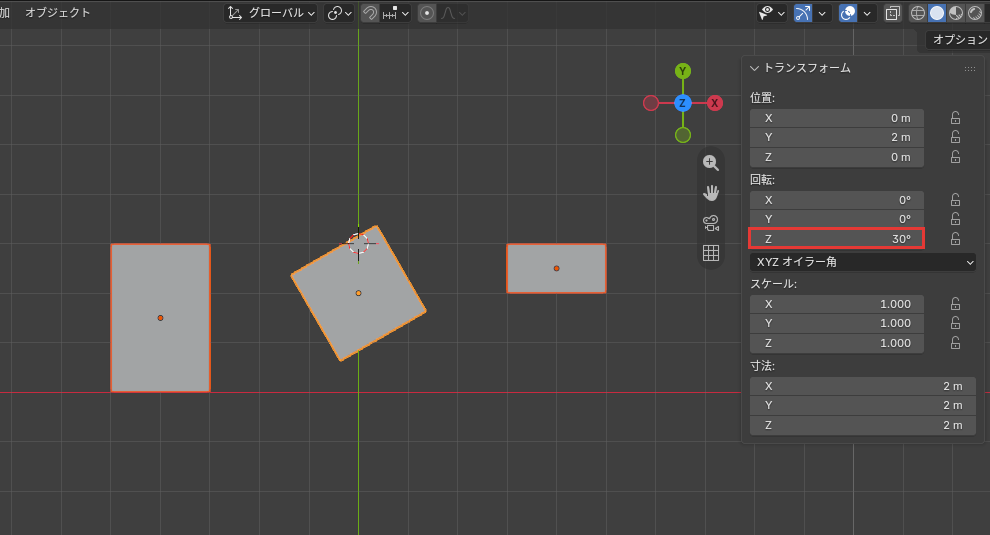Open the proportional editing falloff dropdown
Viewport: 990px width, 535px height.
tap(453, 13)
